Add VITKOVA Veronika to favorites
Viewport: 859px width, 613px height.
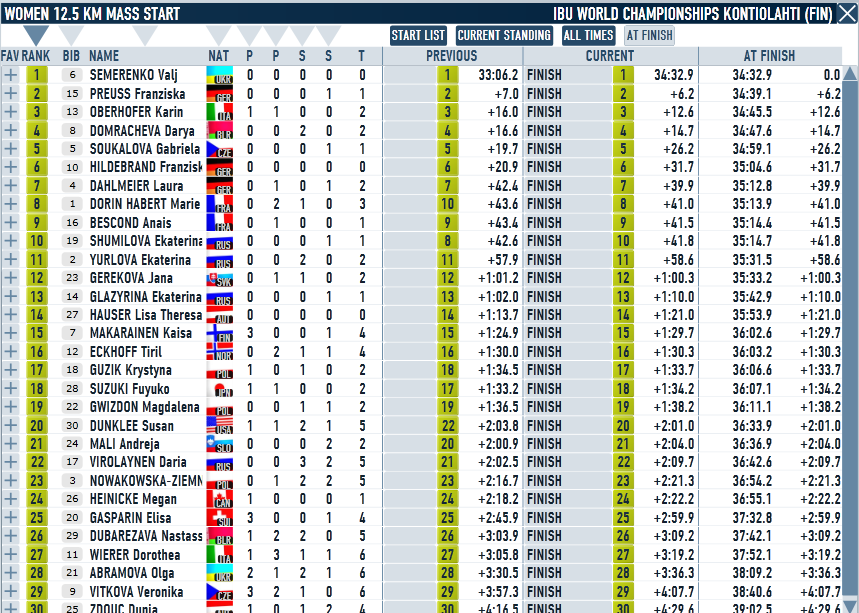[x=10, y=592]
